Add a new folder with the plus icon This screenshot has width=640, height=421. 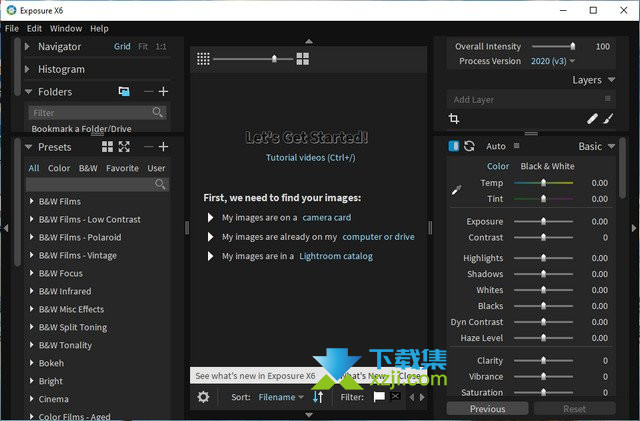point(163,91)
